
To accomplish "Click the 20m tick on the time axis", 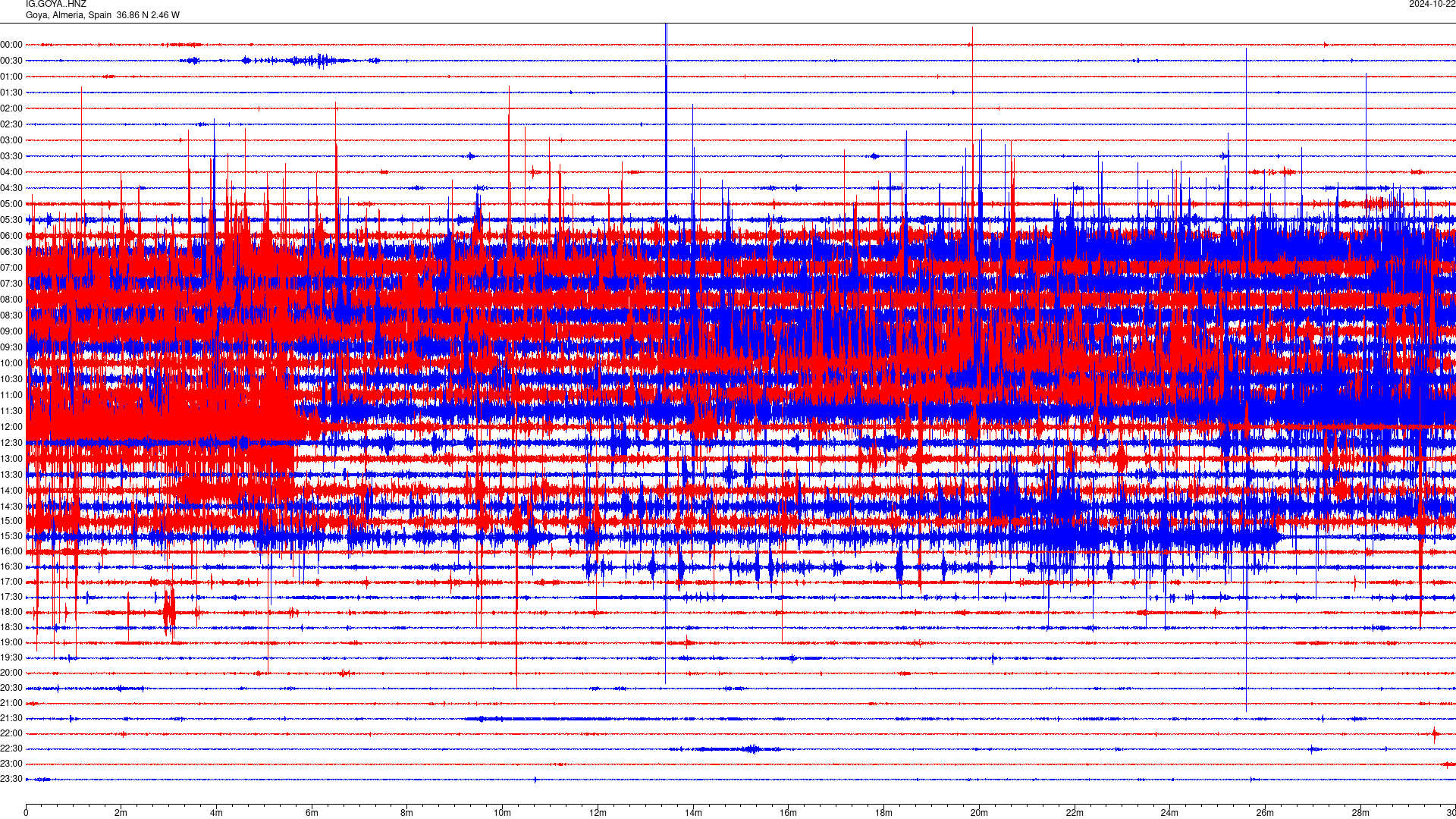I will (979, 813).
